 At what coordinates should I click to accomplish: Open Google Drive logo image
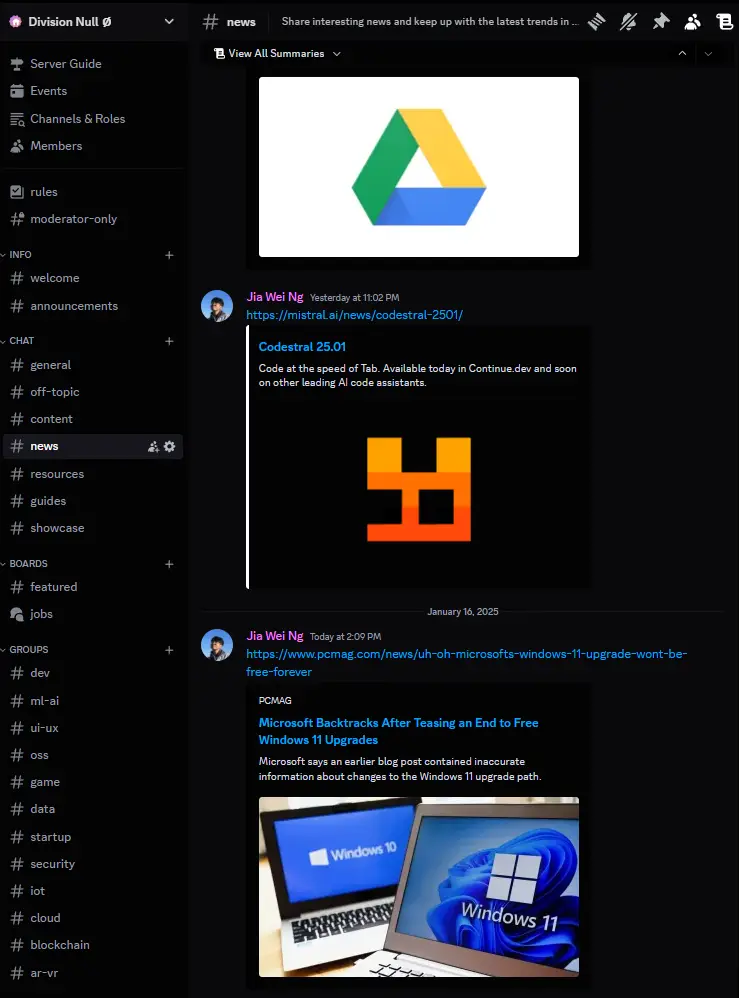(419, 167)
